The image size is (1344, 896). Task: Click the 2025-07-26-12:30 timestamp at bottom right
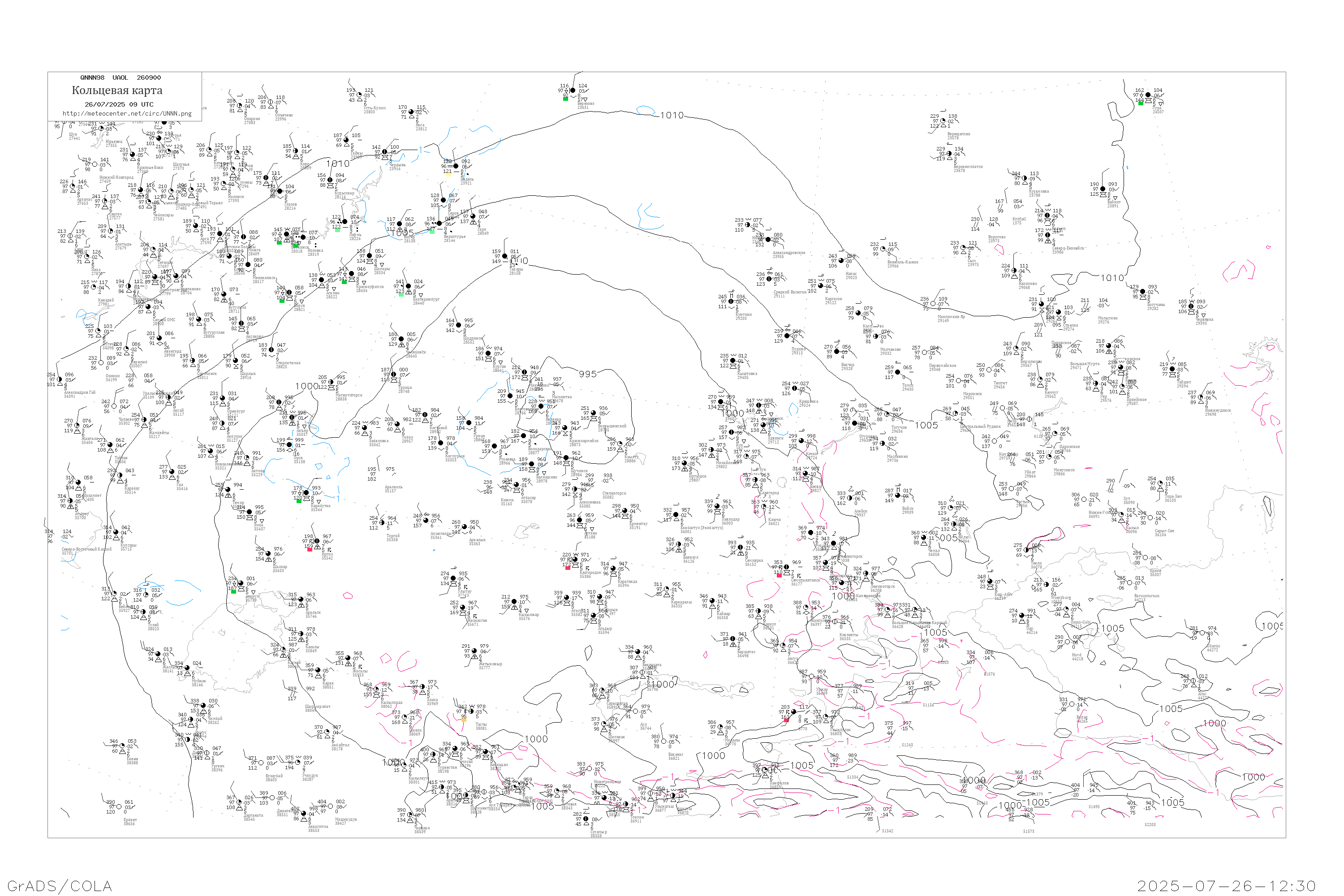coord(1226,886)
